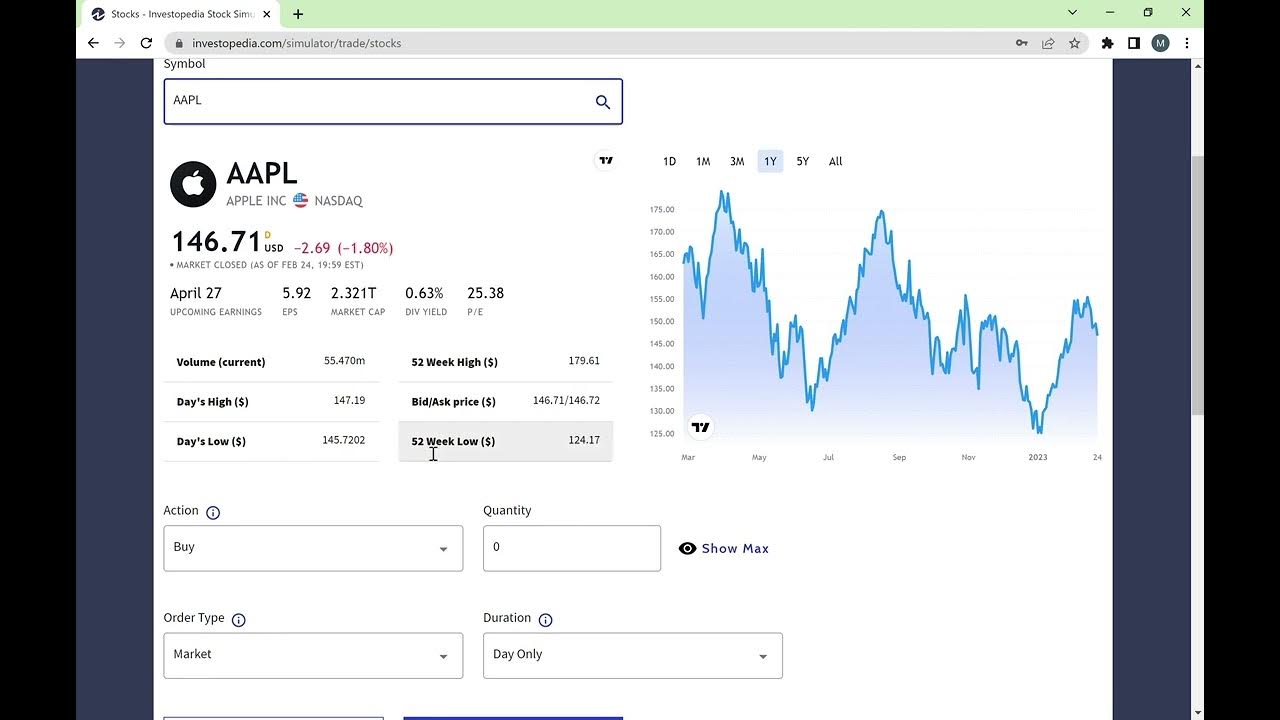Click the symbol search magnifier icon

tap(602, 102)
